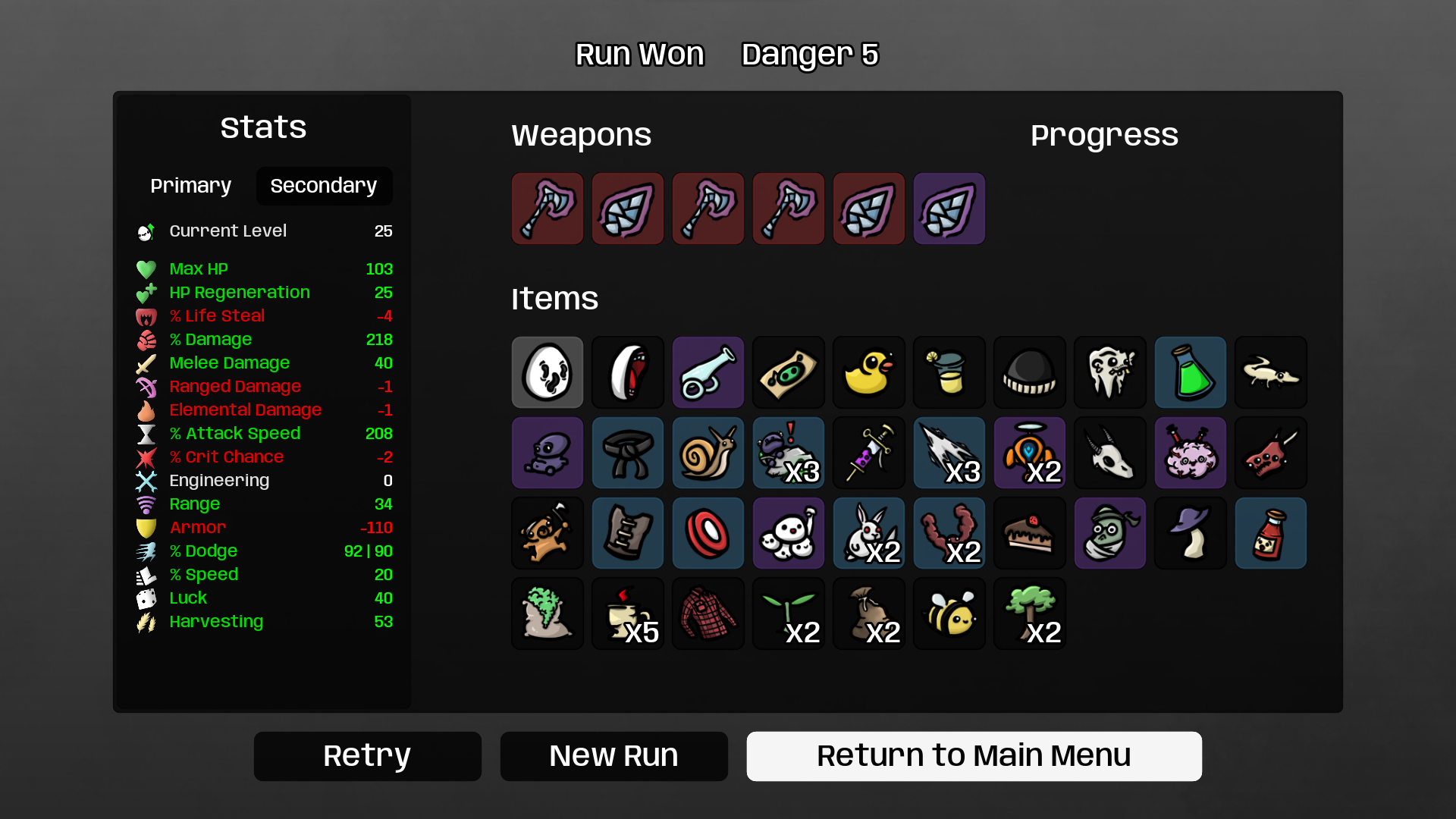Select the green potion flask item

pos(1190,372)
